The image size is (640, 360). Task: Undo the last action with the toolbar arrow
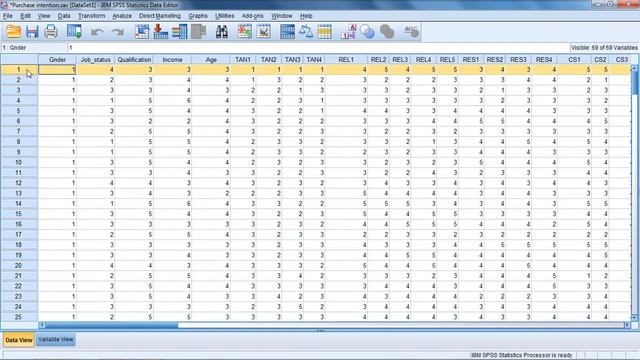[x=97, y=32]
